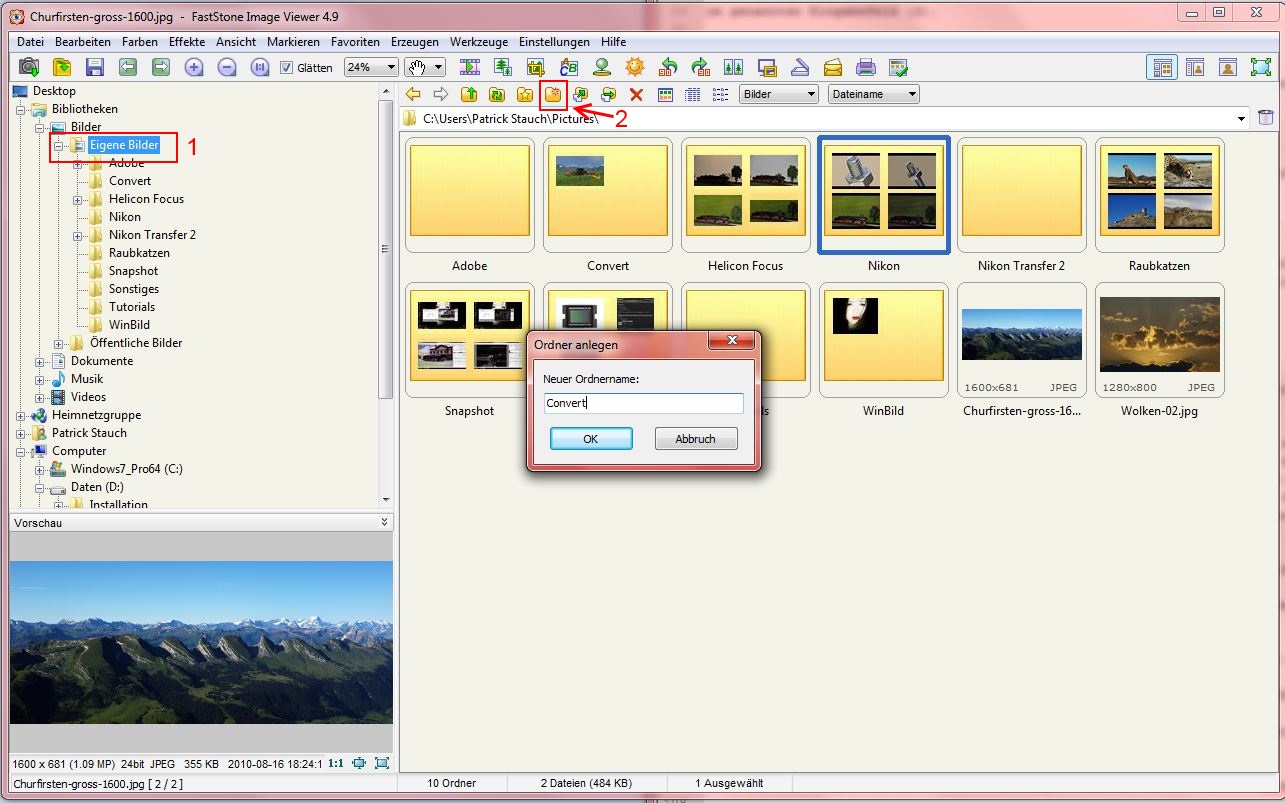Viewport: 1285px width, 803px height.
Task: Open the Farben menu
Action: 140,42
